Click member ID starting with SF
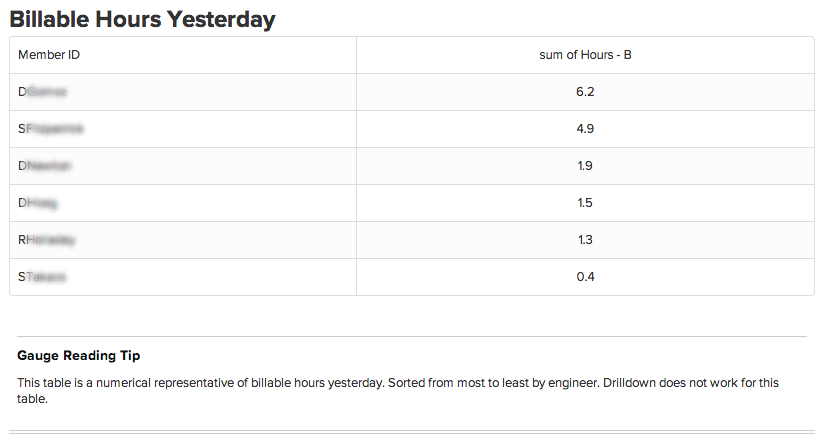 click(x=50, y=129)
